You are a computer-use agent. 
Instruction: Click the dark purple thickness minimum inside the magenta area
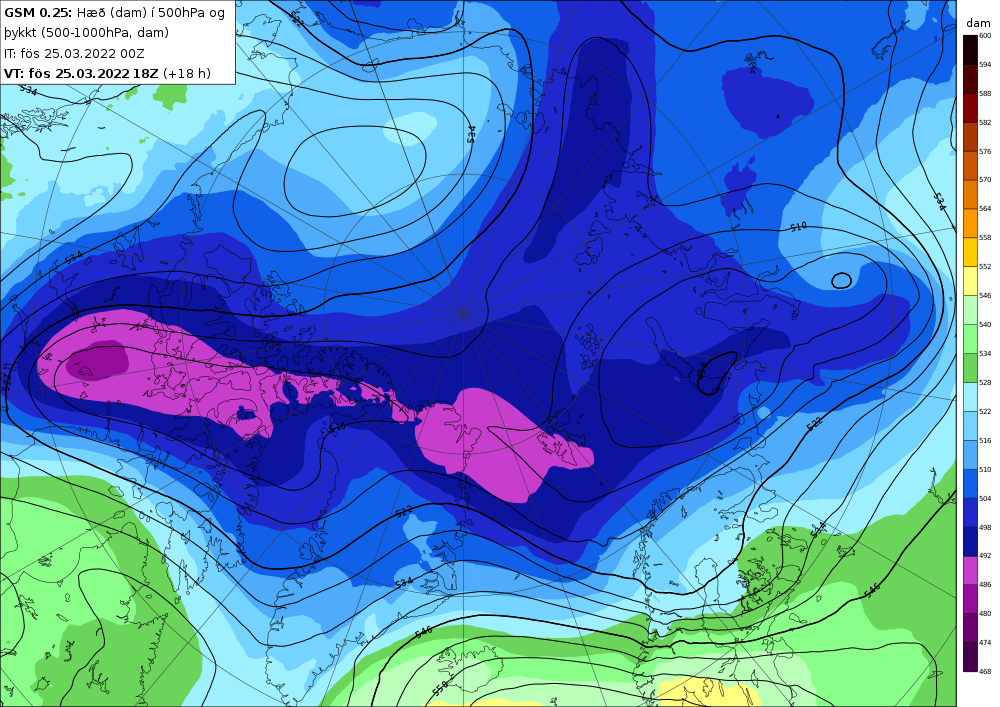point(98,360)
